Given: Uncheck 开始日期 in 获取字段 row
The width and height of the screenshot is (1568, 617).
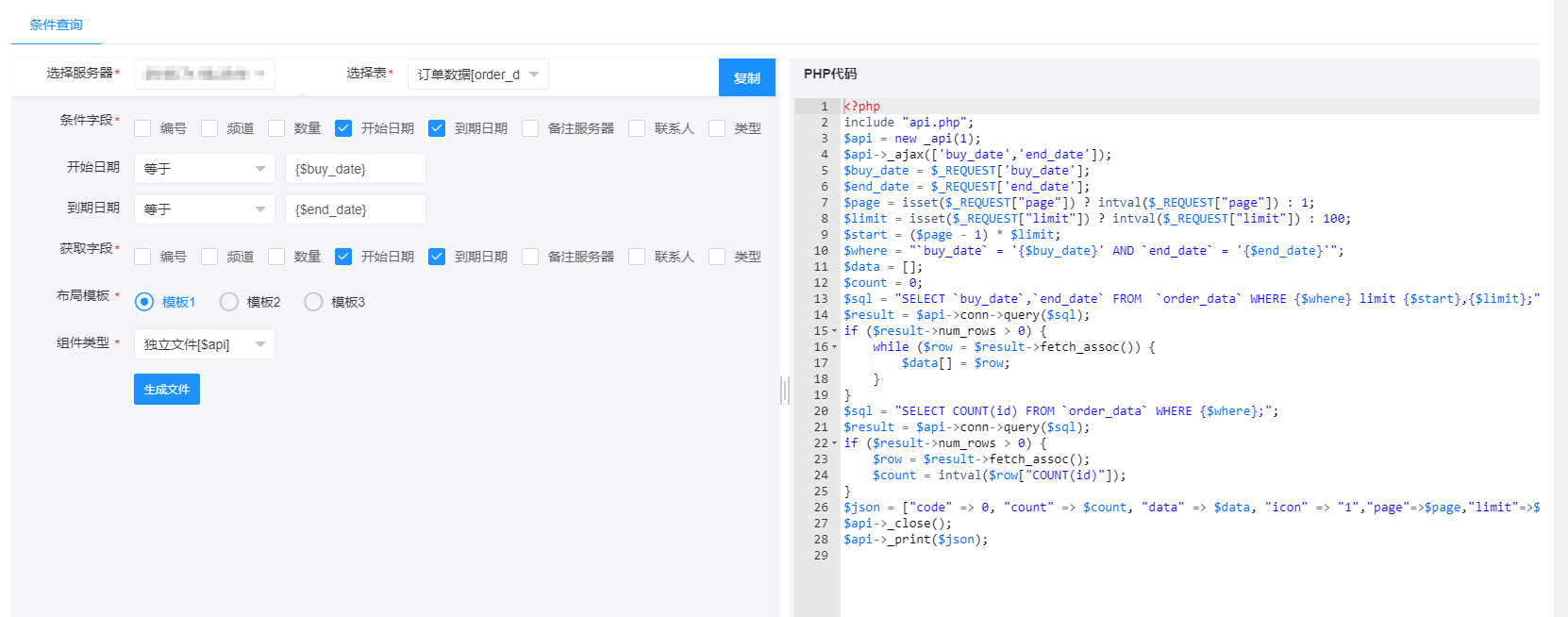Looking at the screenshot, I should (x=343, y=257).
